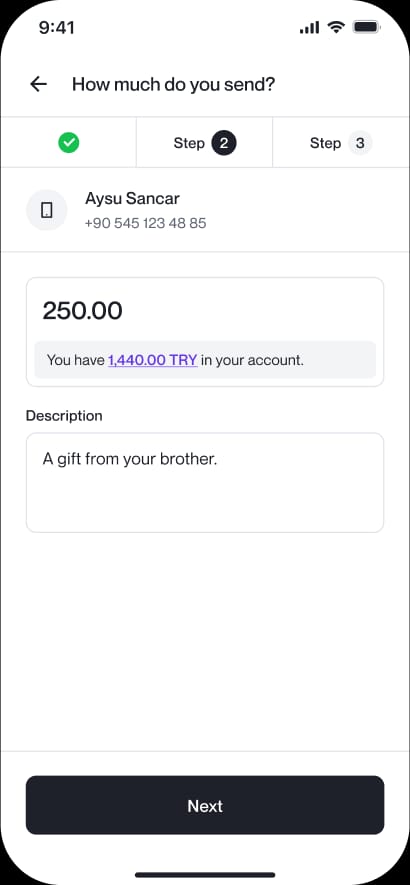Tap the Wi-Fi status icon
This screenshot has width=410, height=885.
(336, 27)
